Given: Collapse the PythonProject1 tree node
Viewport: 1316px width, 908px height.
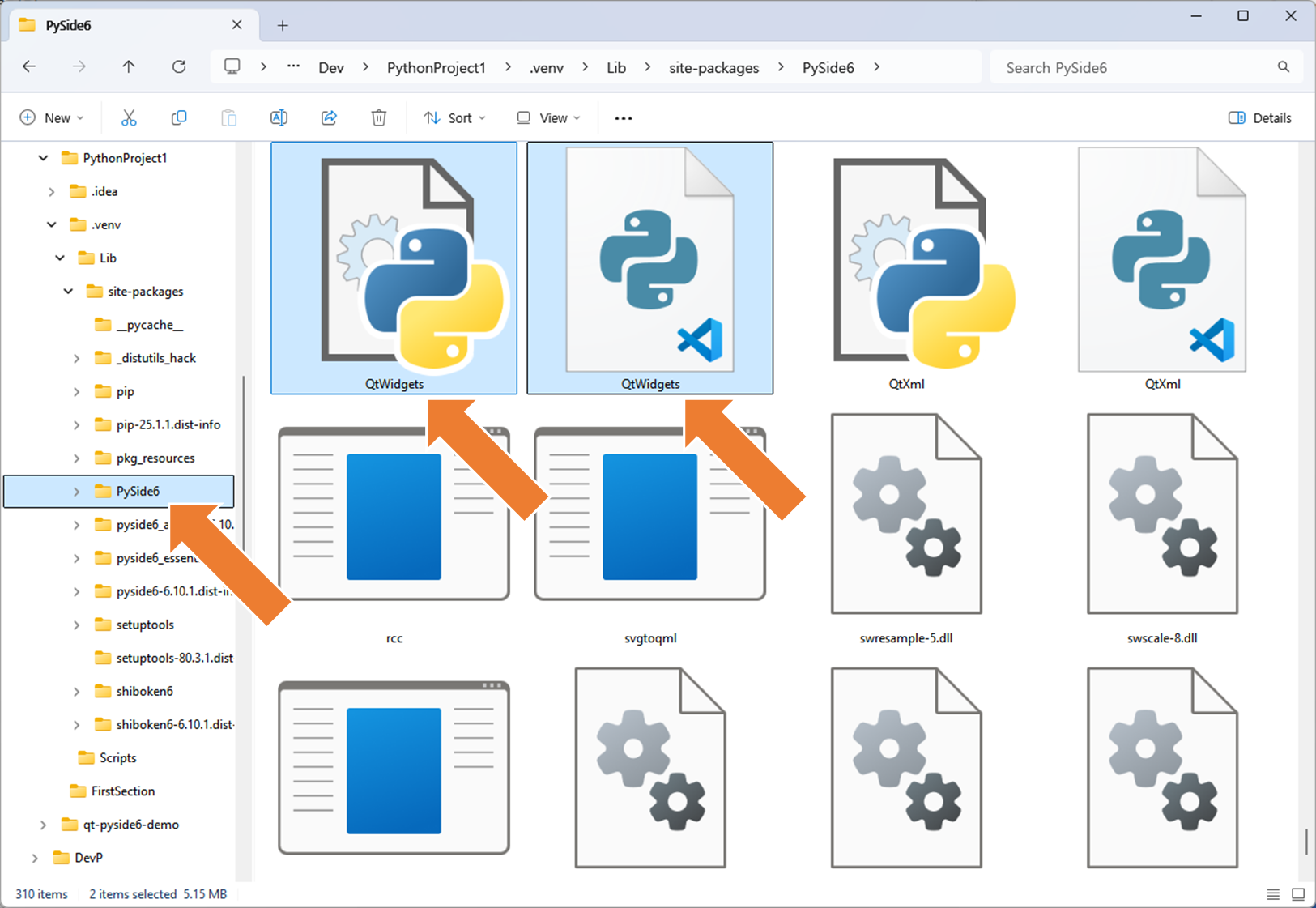Looking at the screenshot, I should (x=43, y=158).
